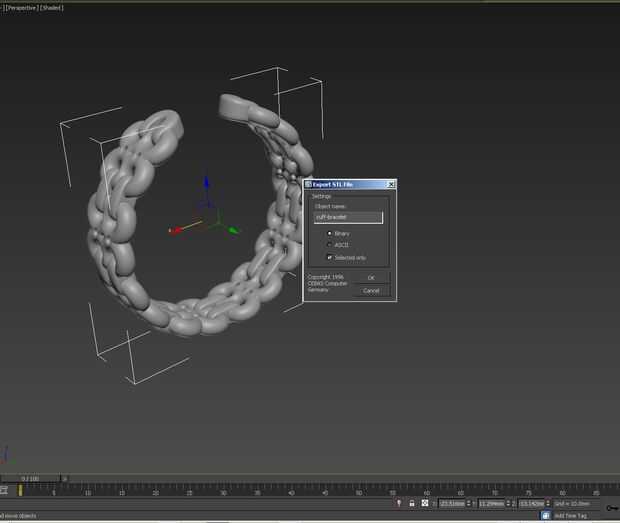Click the X coordinate field

click(452, 503)
